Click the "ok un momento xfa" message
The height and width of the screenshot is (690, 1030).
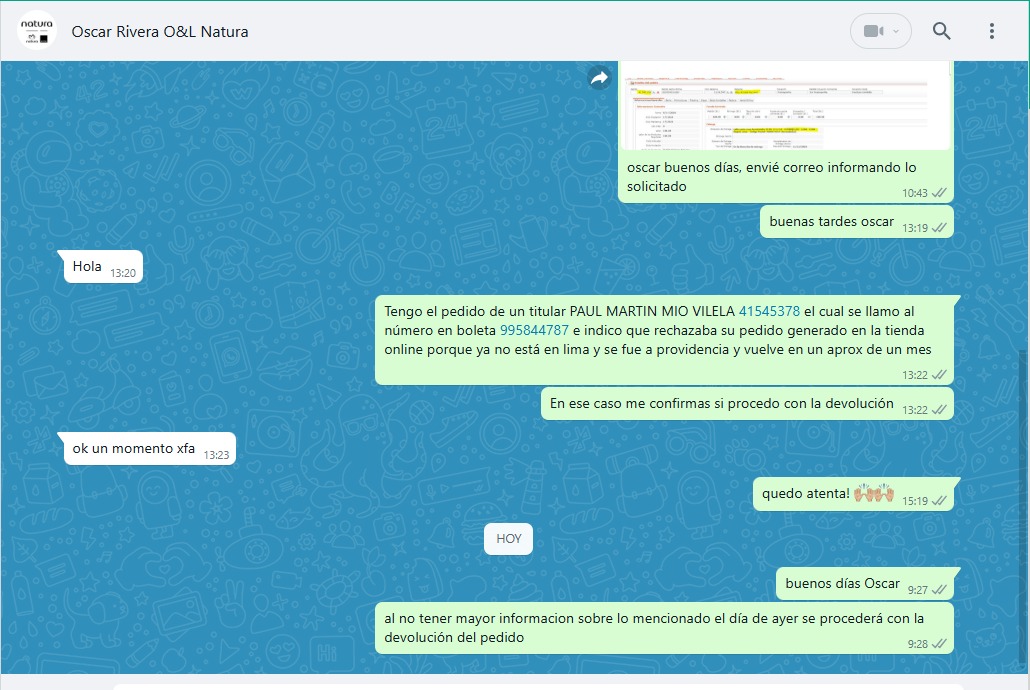pyautogui.click(x=134, y=449)
